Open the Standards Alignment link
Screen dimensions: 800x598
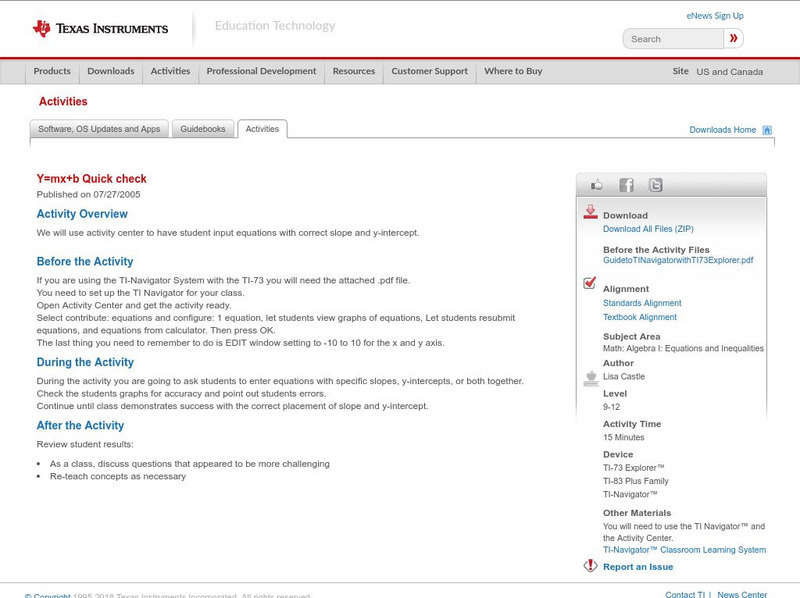[x=642, y=303]
